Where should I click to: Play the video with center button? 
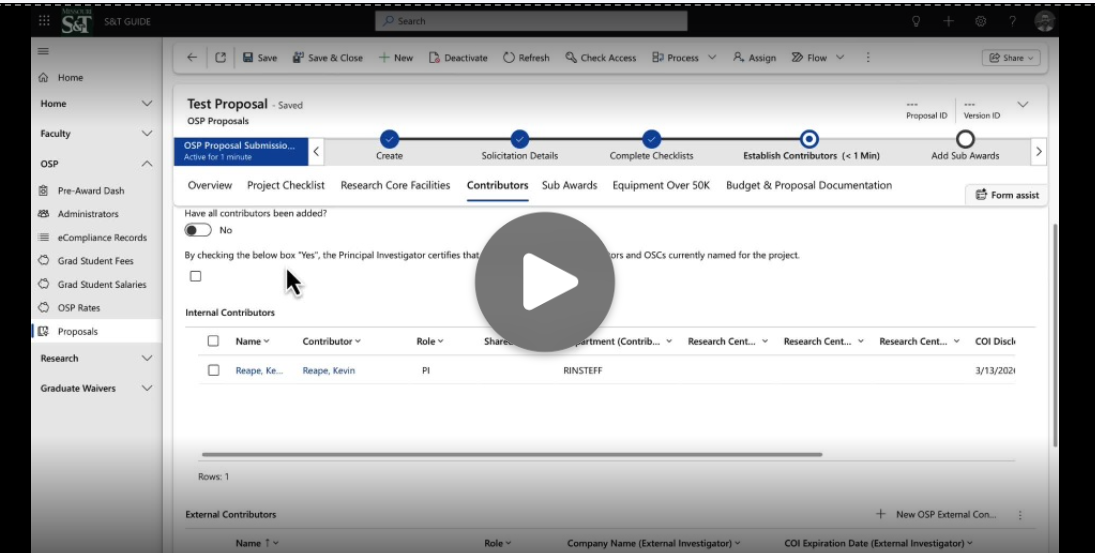[545, 282]
